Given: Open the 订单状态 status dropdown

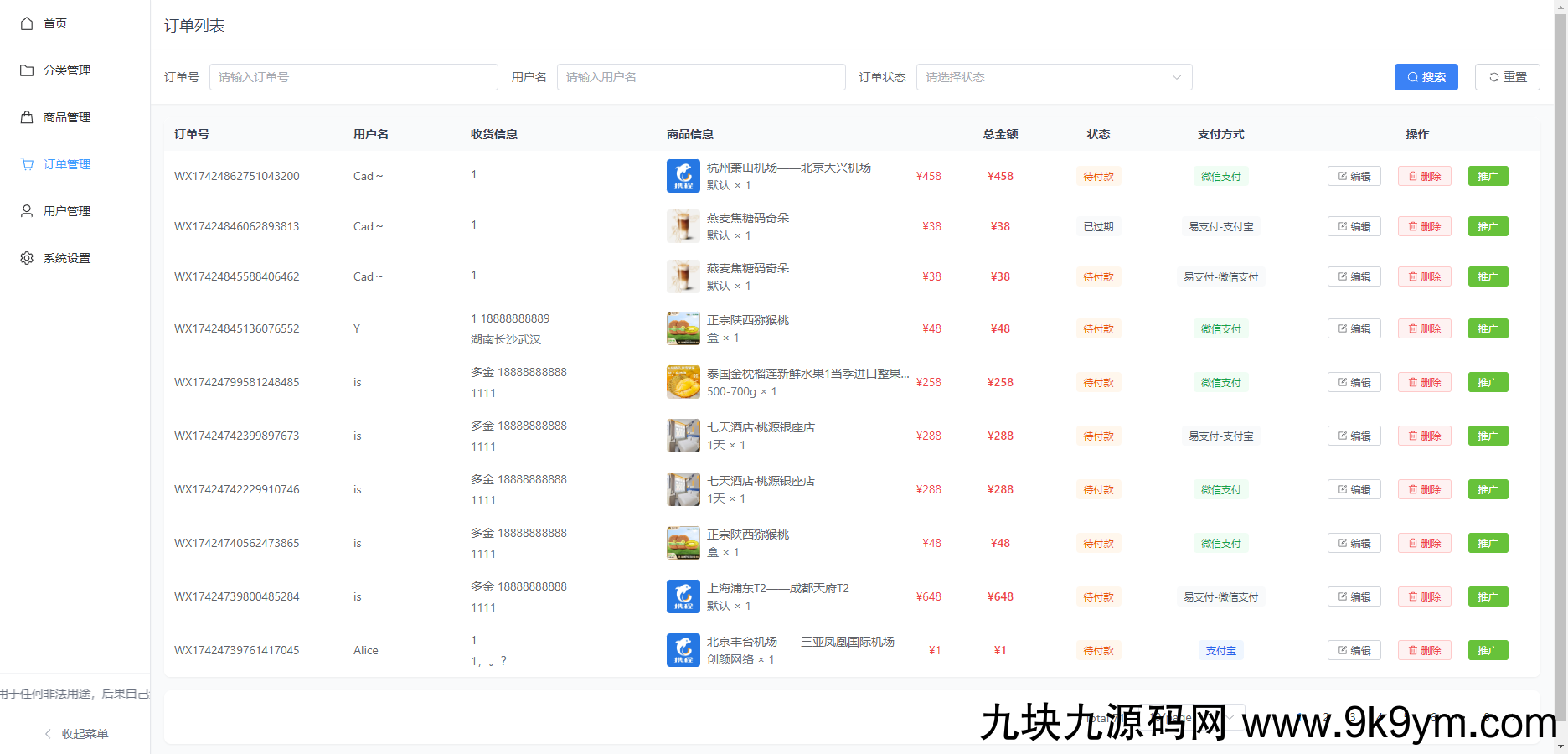Looking at the screenshot, I should point(1054,76).
